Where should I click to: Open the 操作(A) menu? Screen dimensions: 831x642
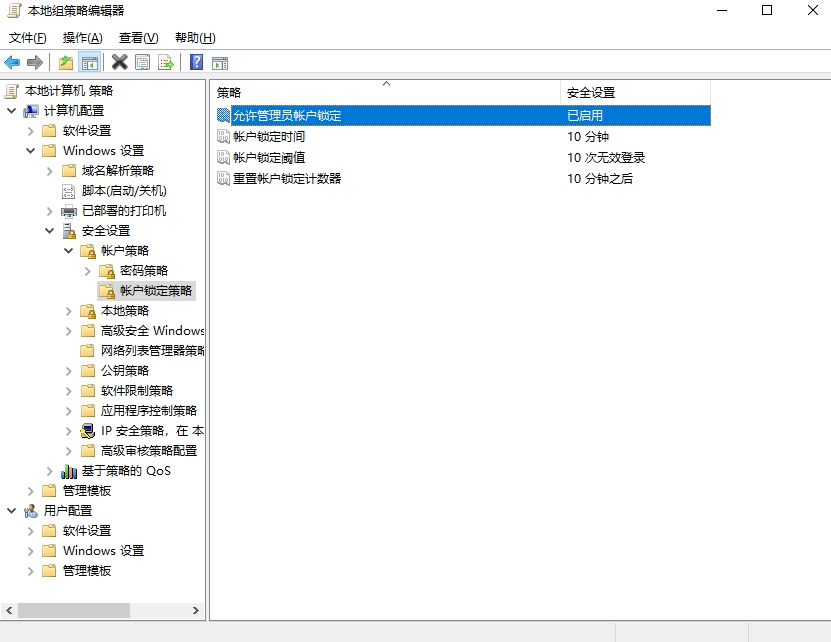(82, 38)
